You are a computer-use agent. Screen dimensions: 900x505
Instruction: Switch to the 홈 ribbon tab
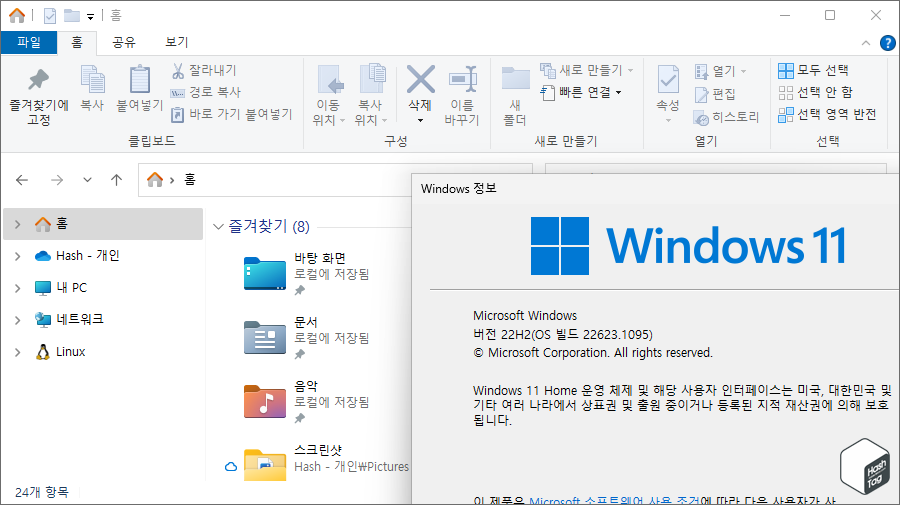click(77, 42)
